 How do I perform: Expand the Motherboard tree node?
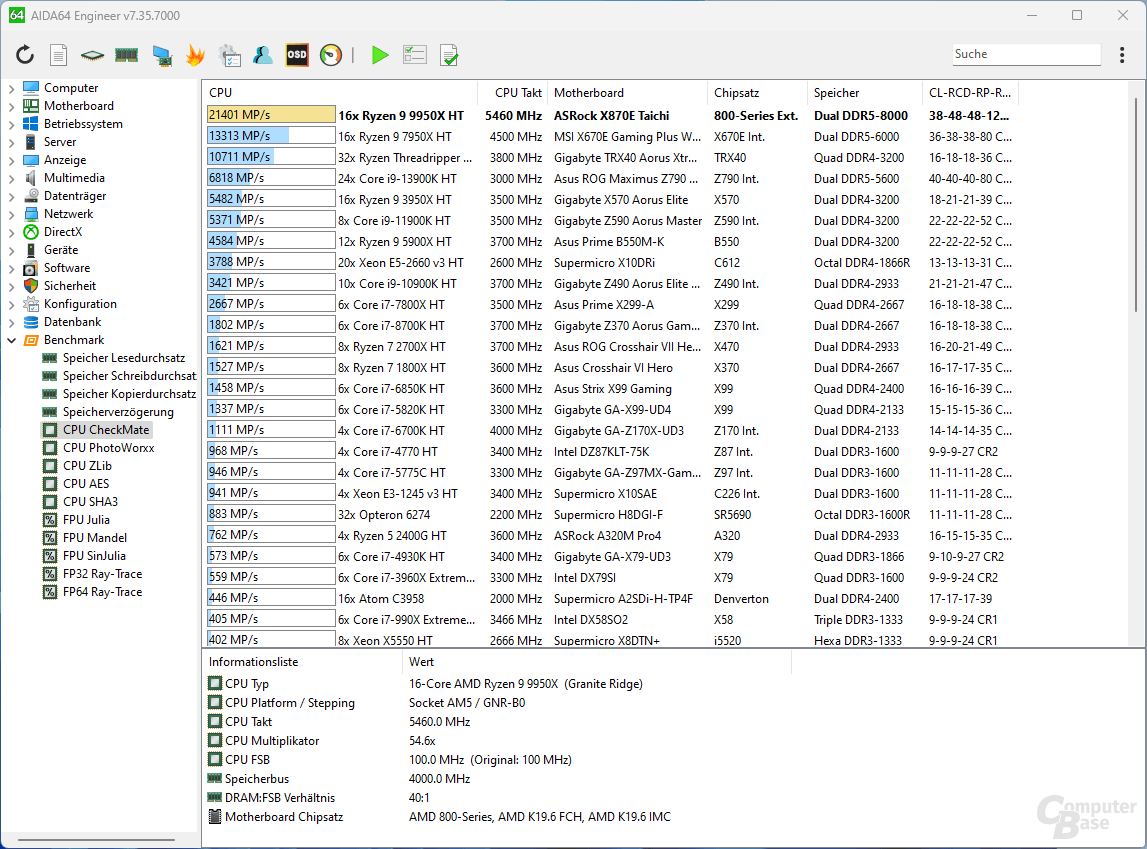(12, 106)
